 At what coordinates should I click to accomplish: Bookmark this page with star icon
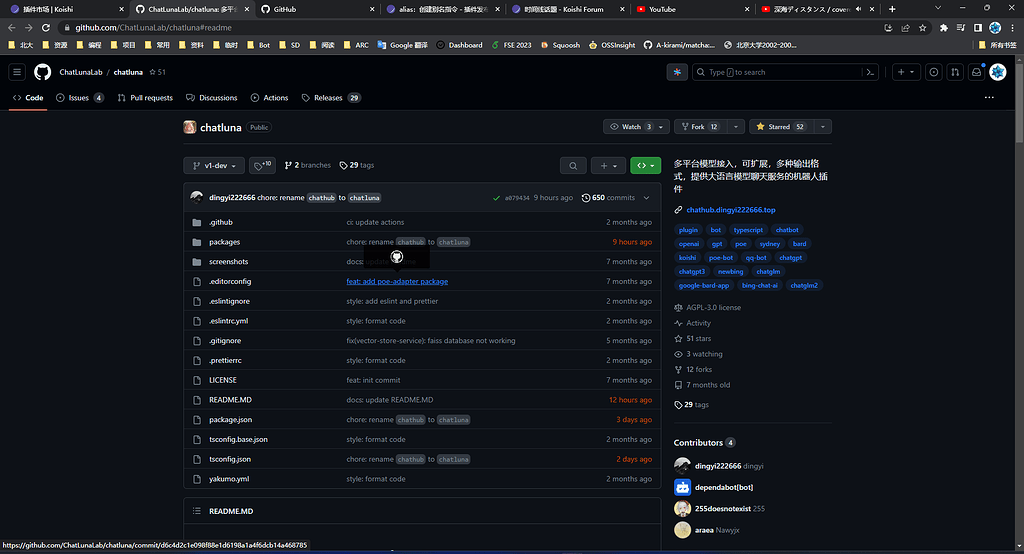922,27
